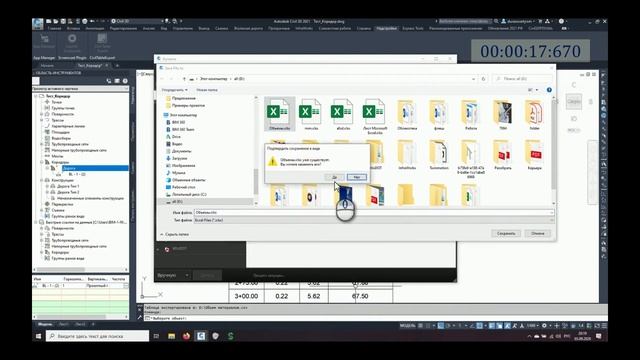Open the Анализ ribbon tab
This screenshot has height=360, width=640.
click(x=149, y=29)
